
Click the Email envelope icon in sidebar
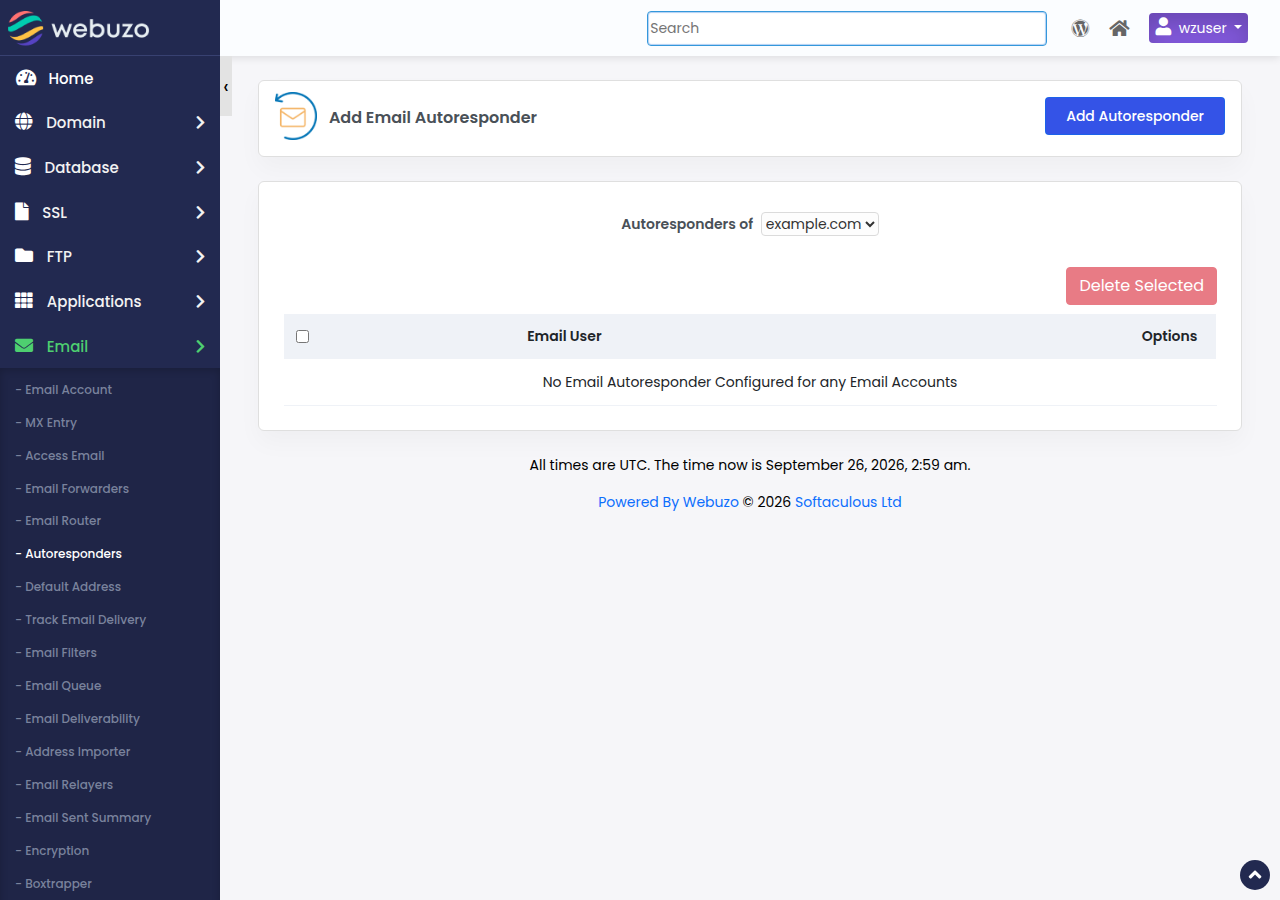click(24, 346)
